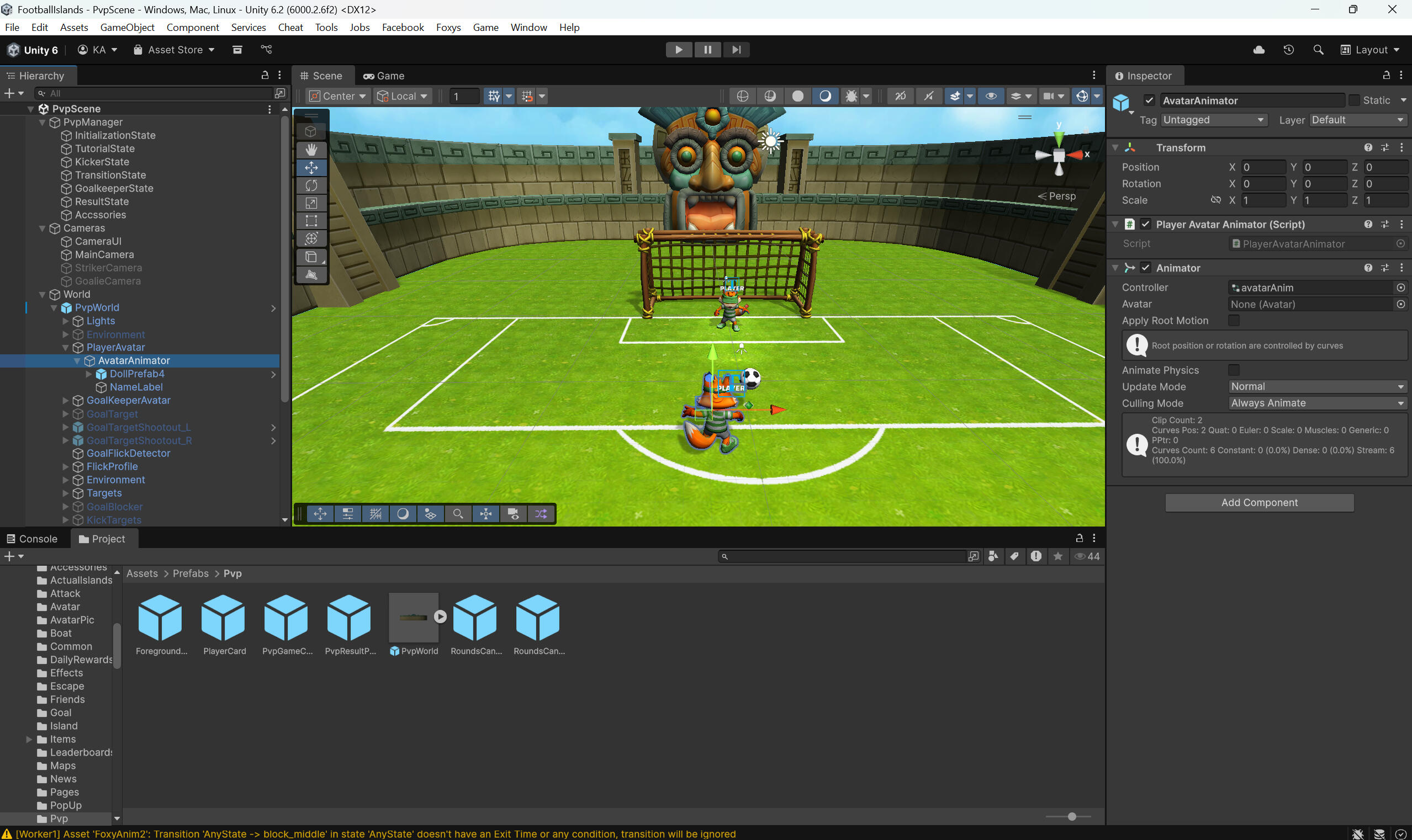
Task: Open the GameObject menu
Action: 127,27
